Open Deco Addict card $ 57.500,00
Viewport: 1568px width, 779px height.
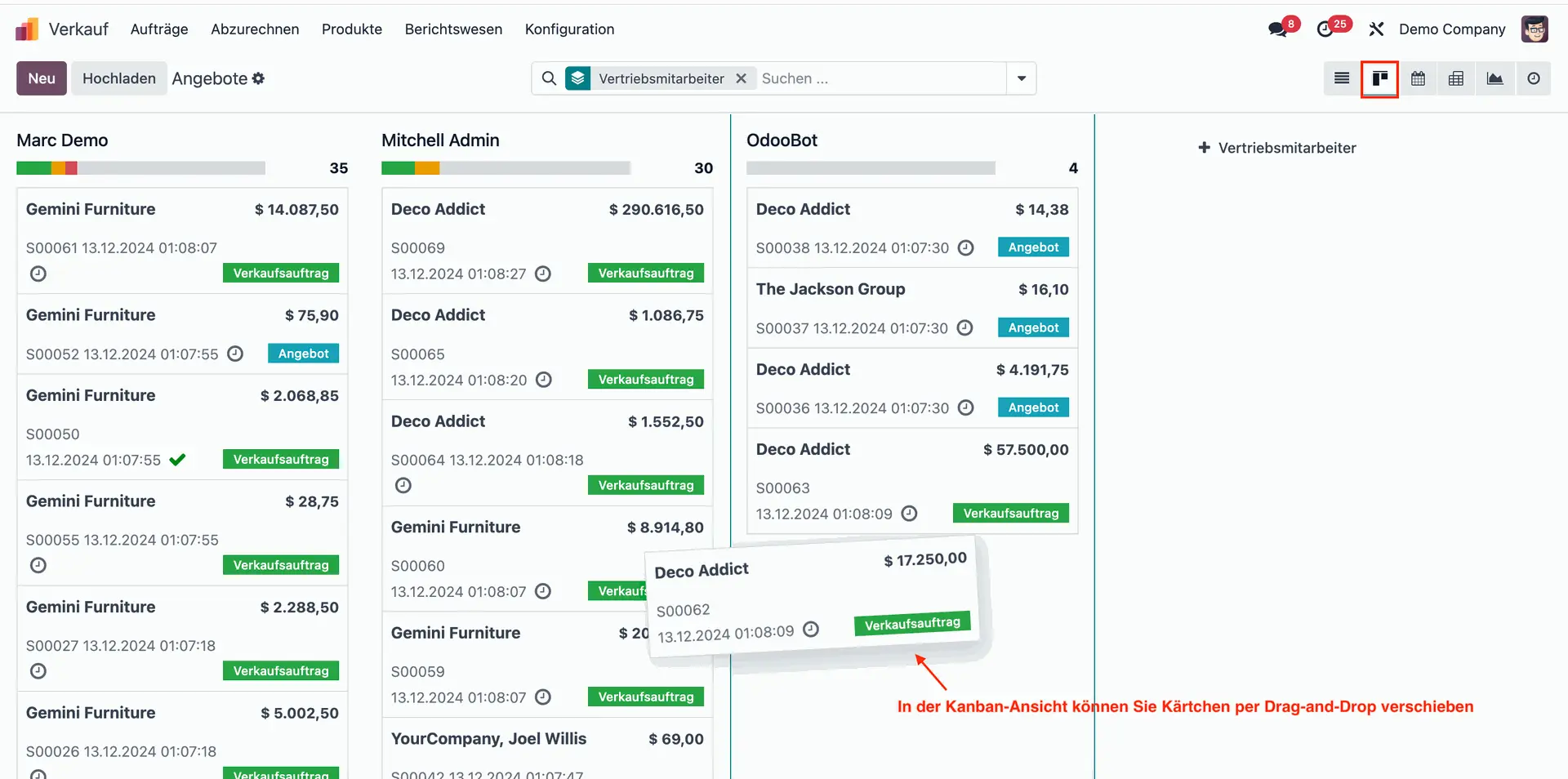pos(912,481)
